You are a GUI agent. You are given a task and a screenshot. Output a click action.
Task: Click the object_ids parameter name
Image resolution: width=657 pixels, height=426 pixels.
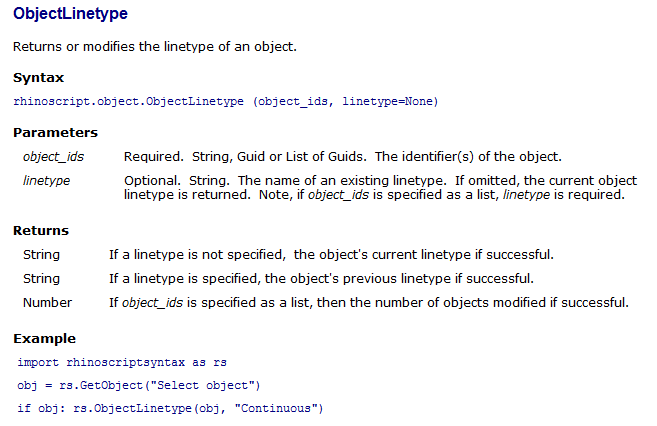[x=53, y=157]
